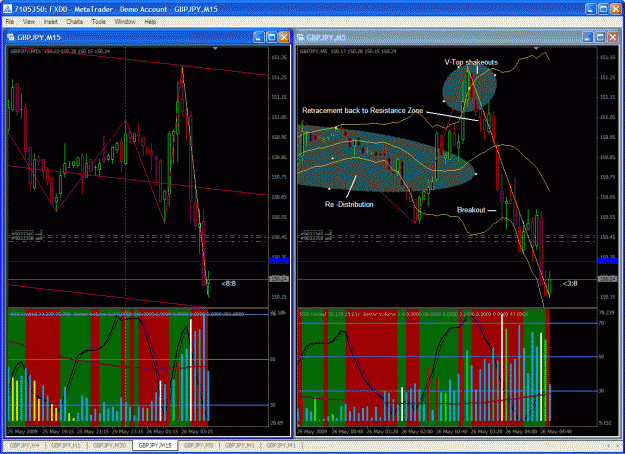Screen dimensions: 625x454
Task: Click the '<3:8' countdown label on M5 chart
Action: click(x=570, y=283)
